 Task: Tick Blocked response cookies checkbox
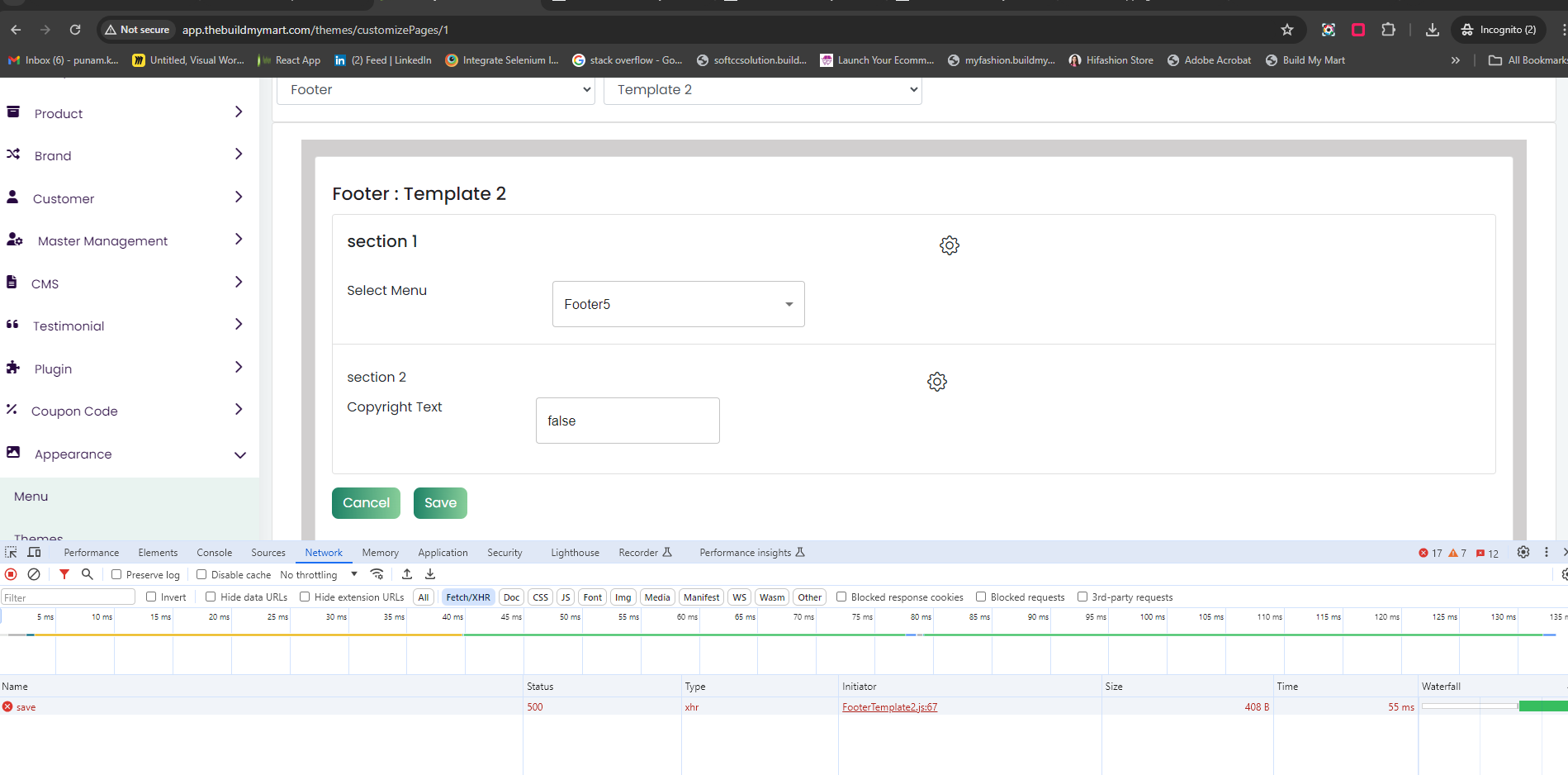pos(841,597)
